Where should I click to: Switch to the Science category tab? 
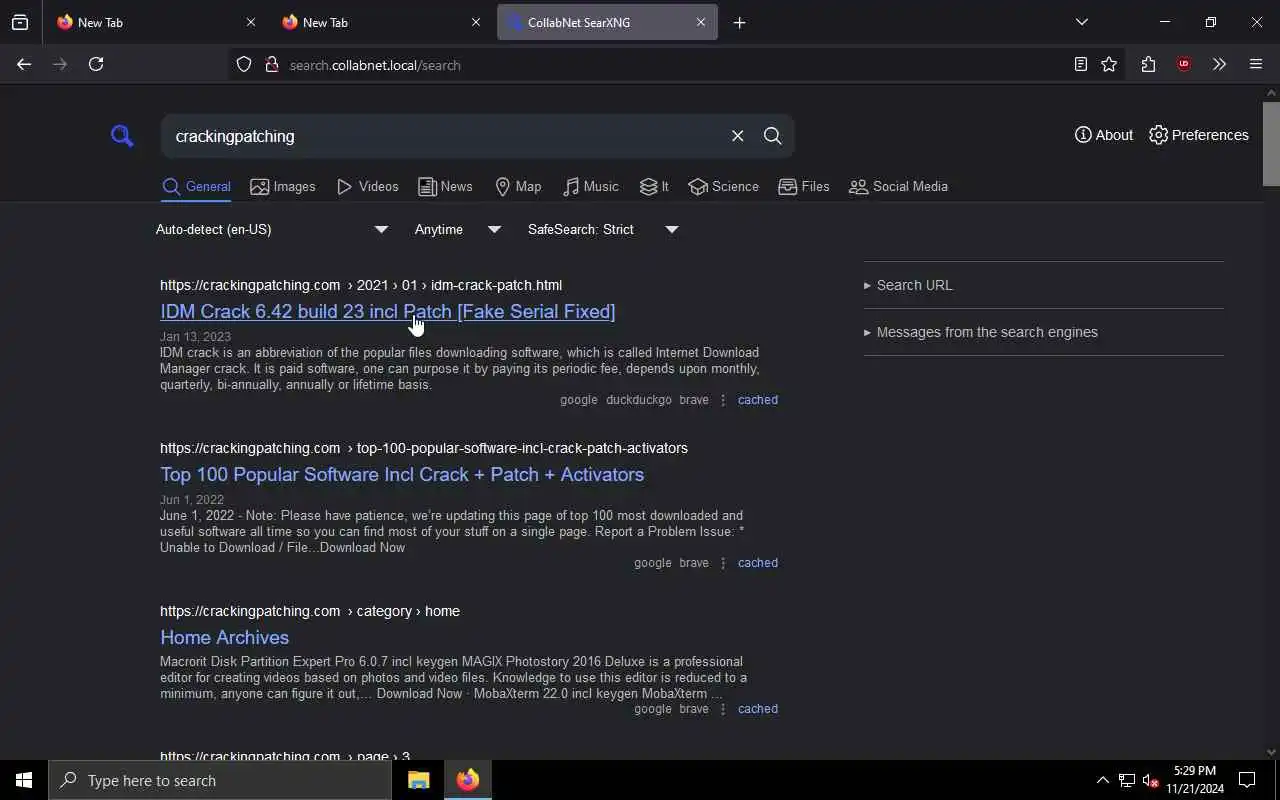724,187
